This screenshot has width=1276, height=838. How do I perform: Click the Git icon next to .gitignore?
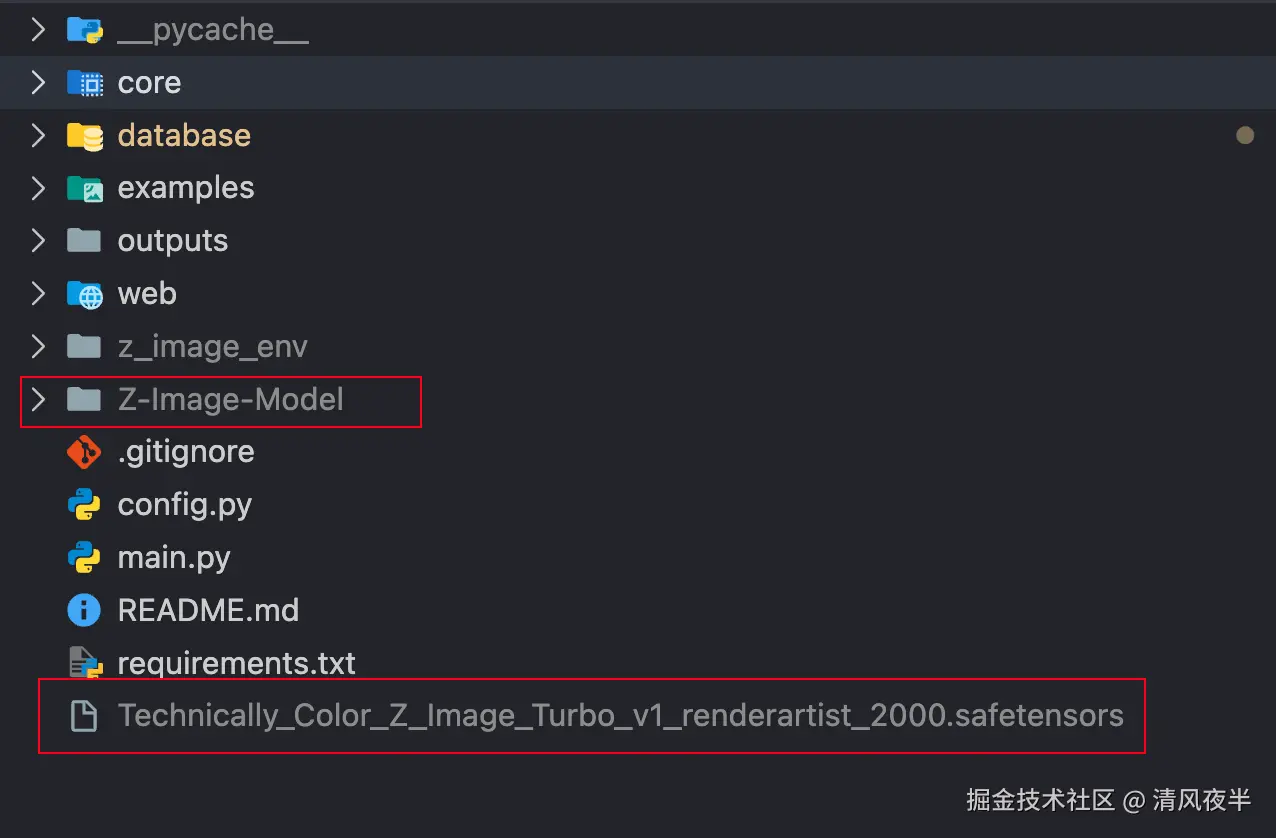click(84, 452)
